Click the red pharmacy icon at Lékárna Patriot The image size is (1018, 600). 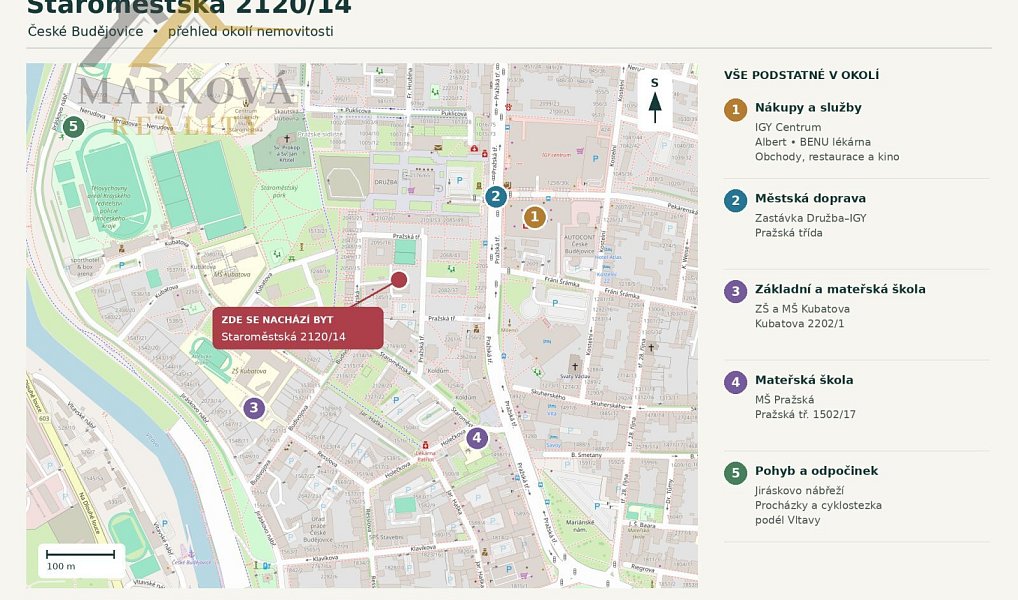coord(425,445)
